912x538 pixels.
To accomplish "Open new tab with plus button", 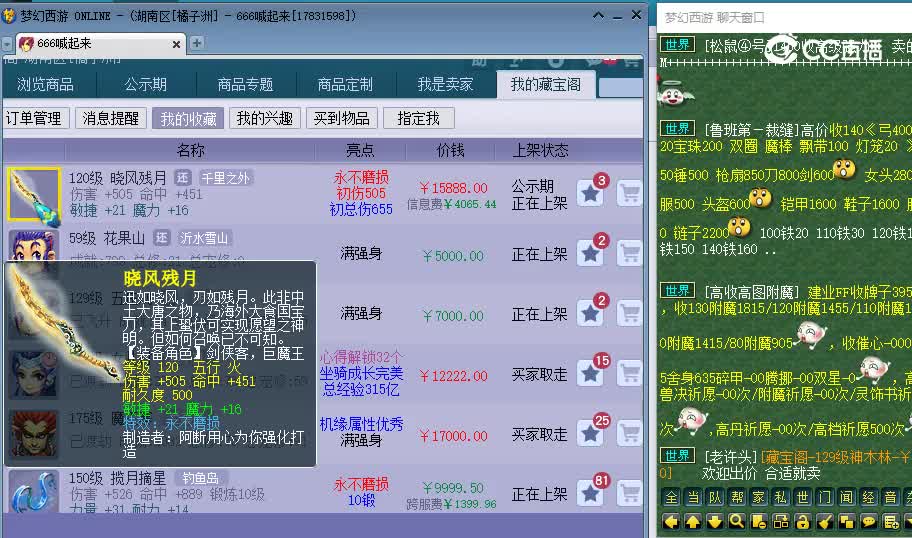I will pos(197,43).
